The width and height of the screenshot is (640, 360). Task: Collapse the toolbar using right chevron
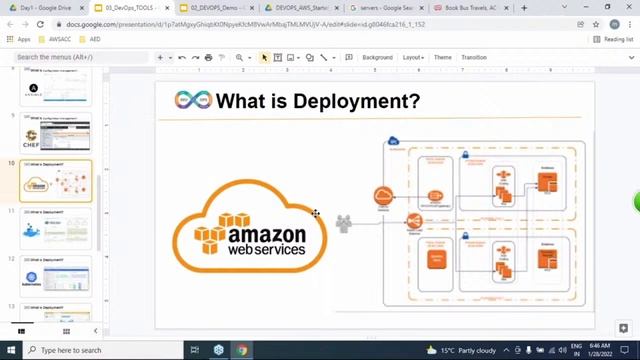(631, 58)
